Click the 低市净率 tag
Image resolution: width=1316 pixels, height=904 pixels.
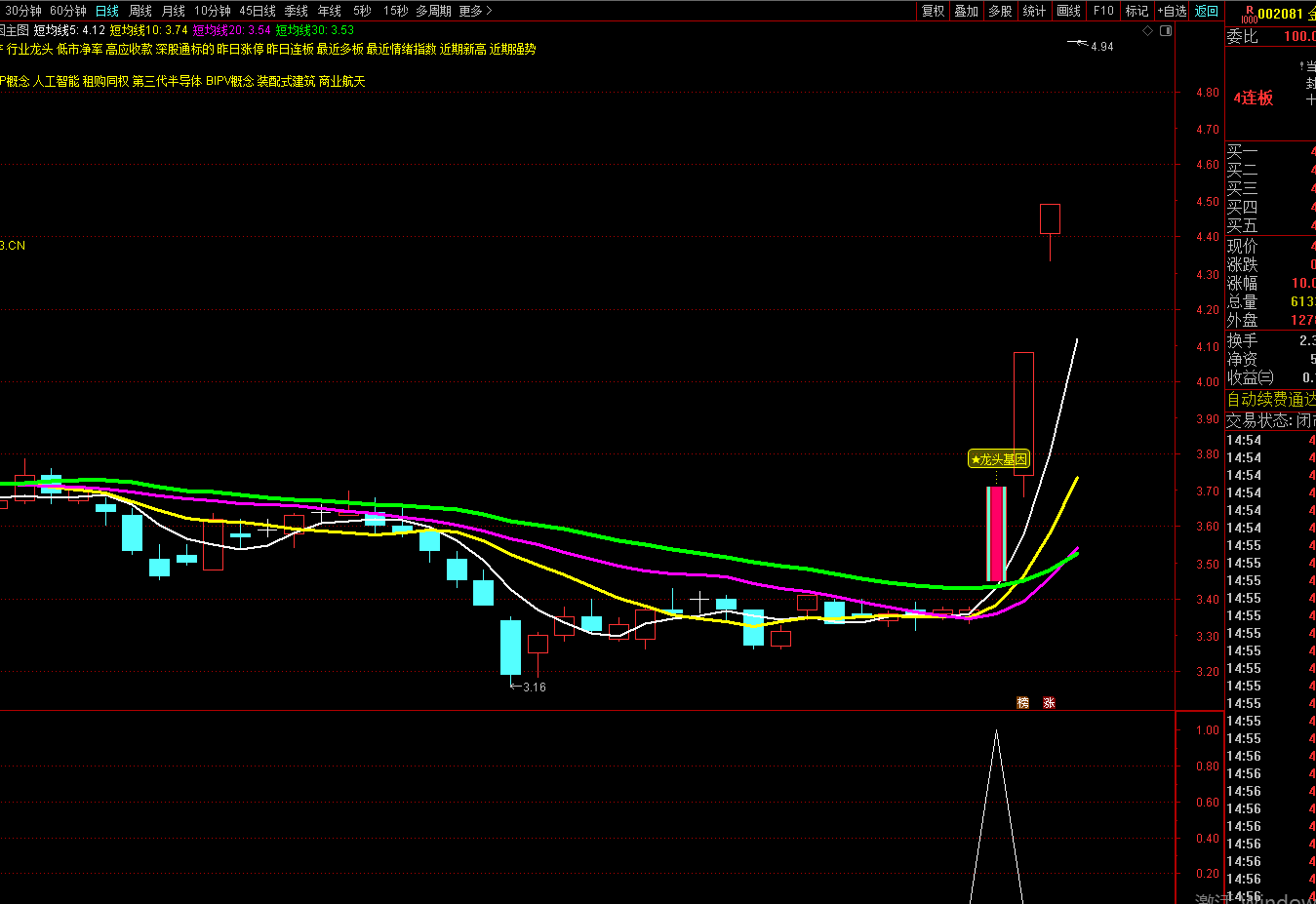coord(80,49)
